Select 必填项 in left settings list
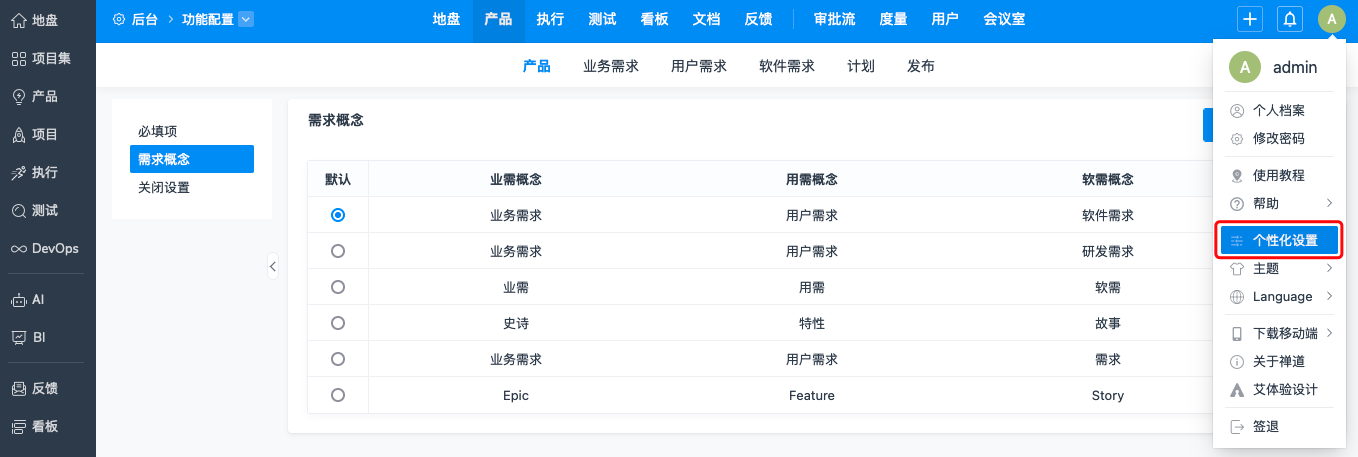This screenshot has width=1358, height=457. click(x=157, y=131)
